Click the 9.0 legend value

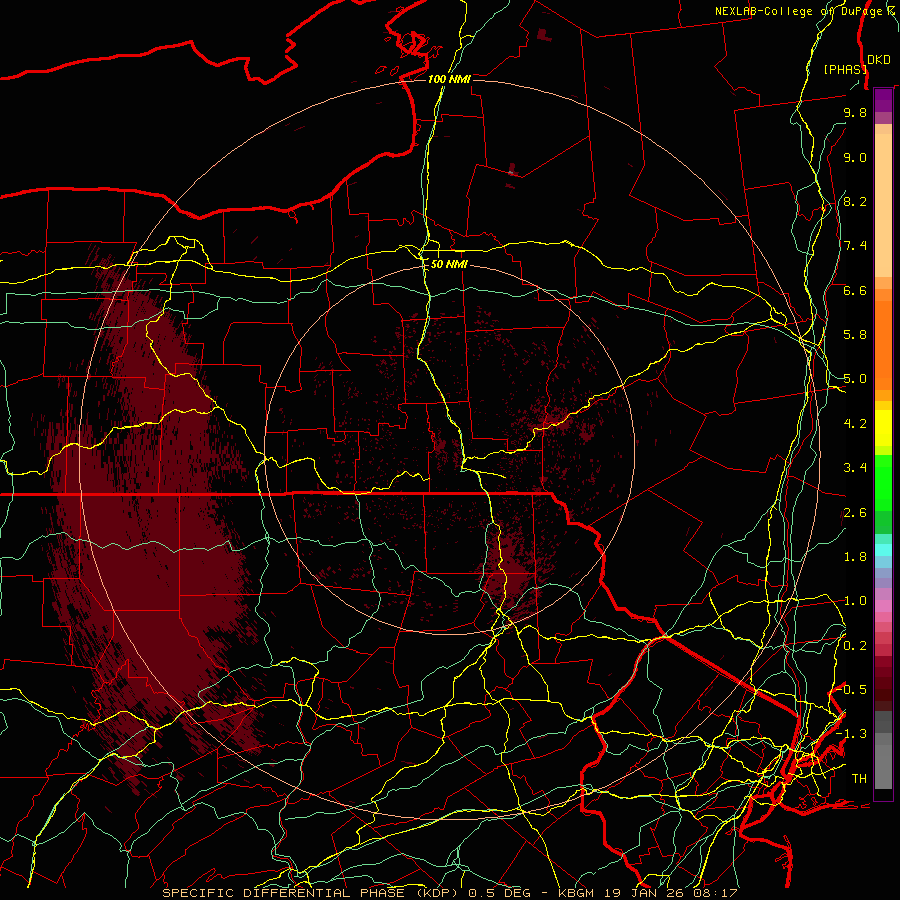click(855, 157)
